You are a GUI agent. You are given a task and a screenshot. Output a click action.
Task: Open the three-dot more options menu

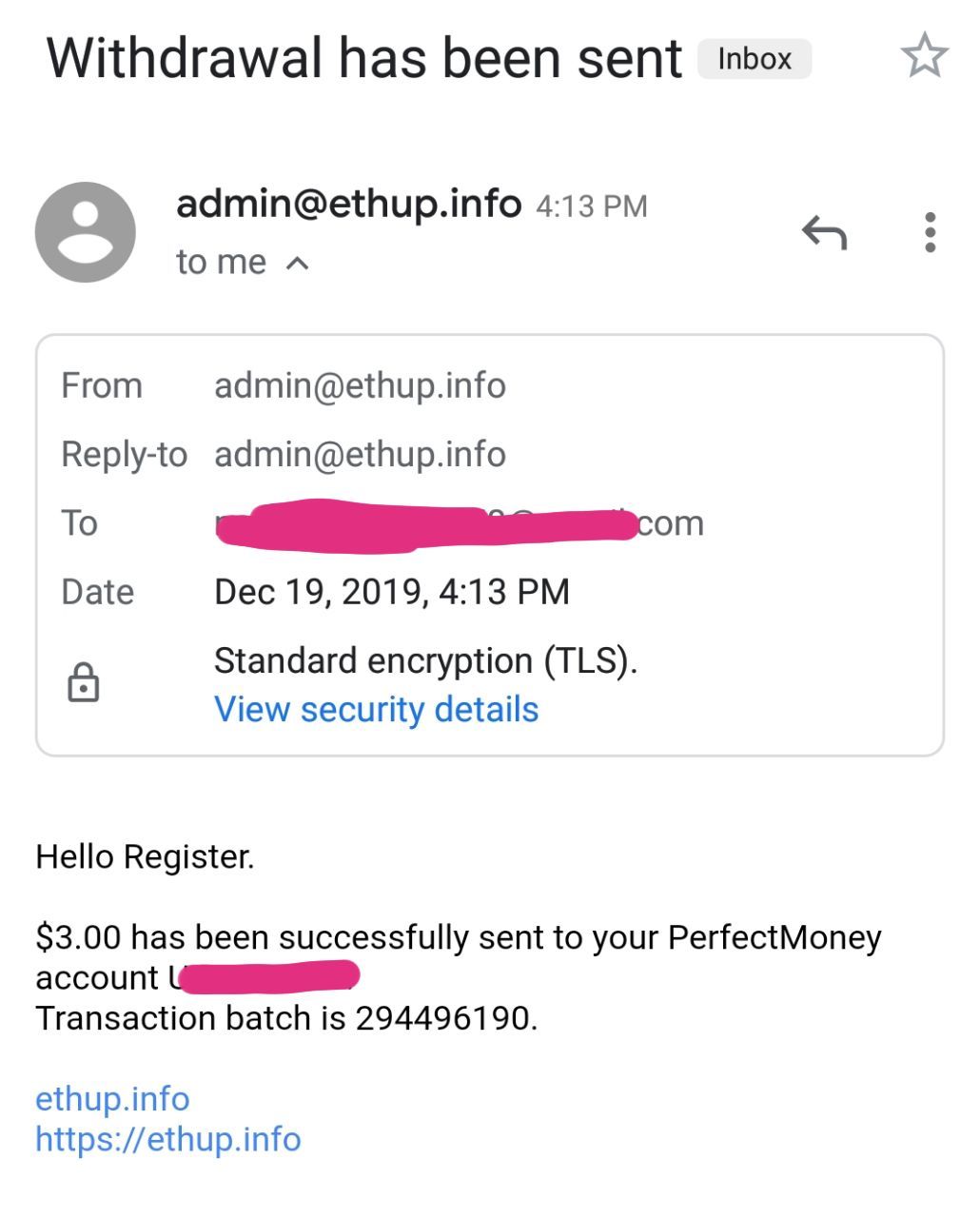(930, 232)
